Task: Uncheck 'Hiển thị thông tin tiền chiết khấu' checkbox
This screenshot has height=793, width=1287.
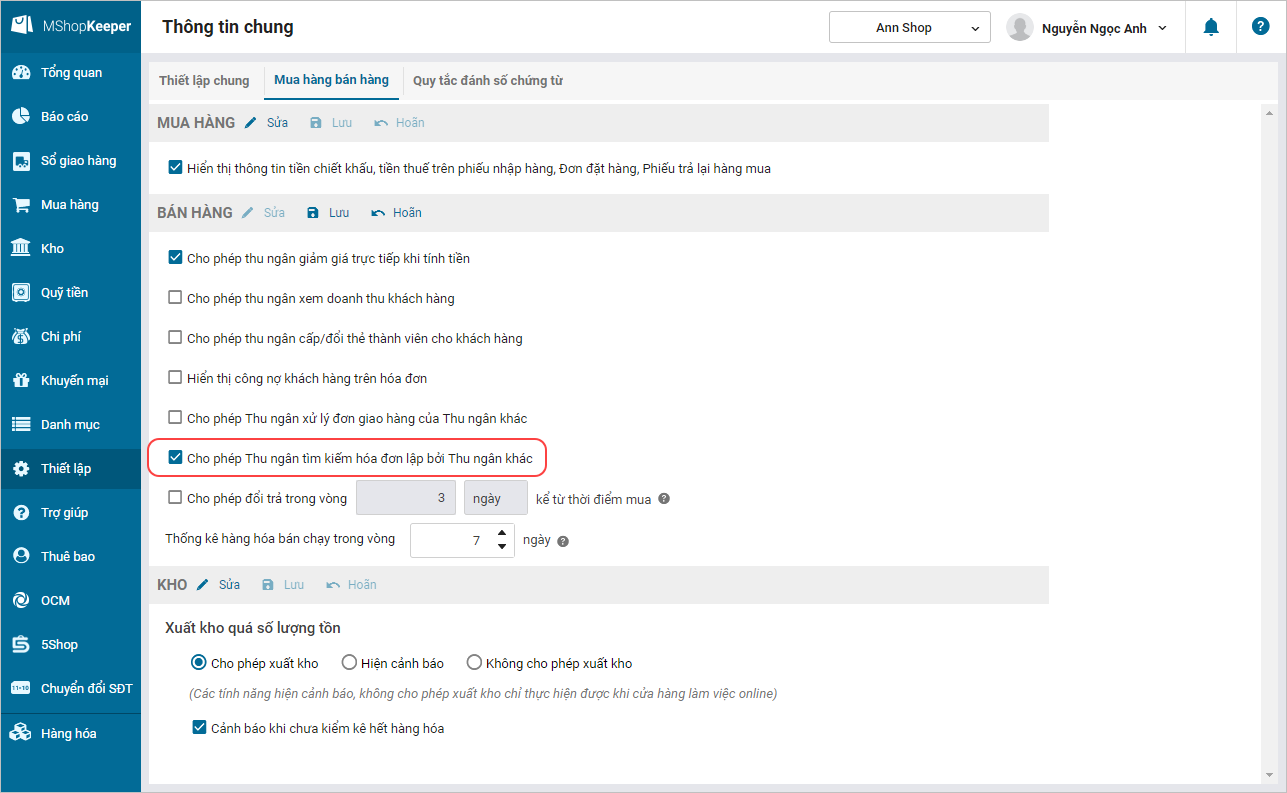Action: (176, 168)
